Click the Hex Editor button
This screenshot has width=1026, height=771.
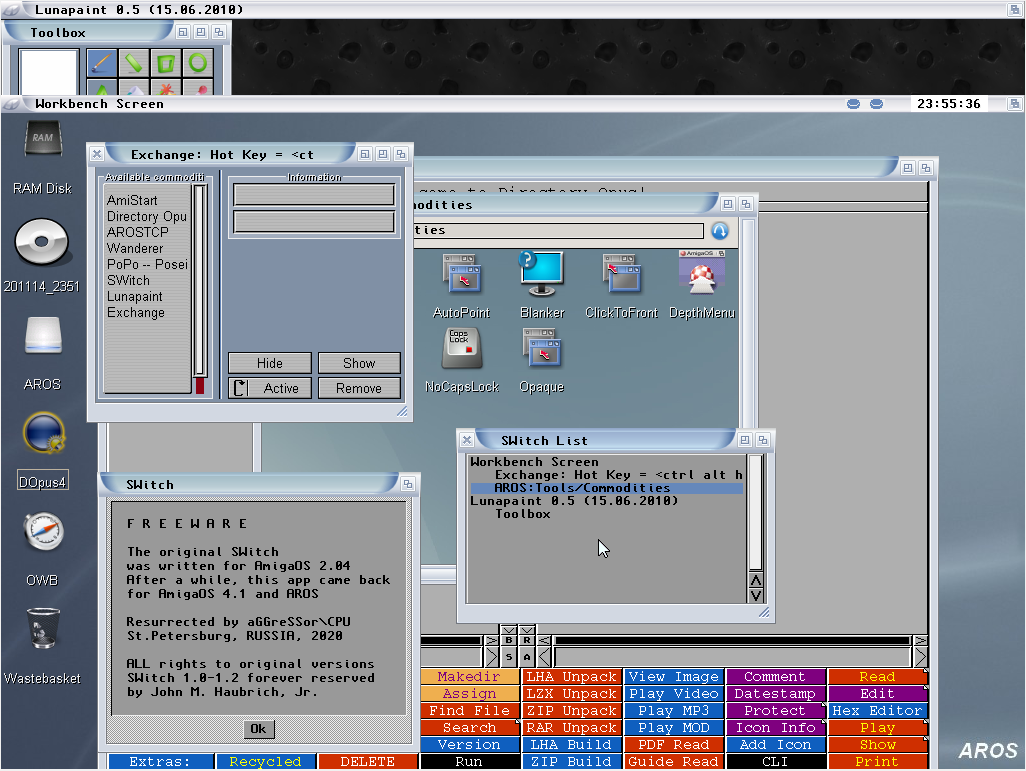click(x=877, y=711)
